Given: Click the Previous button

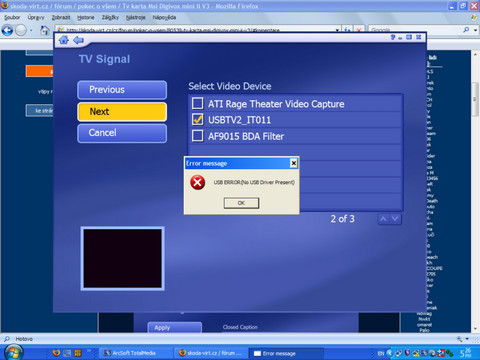Looking at the screenshot, I should (122, 90).
